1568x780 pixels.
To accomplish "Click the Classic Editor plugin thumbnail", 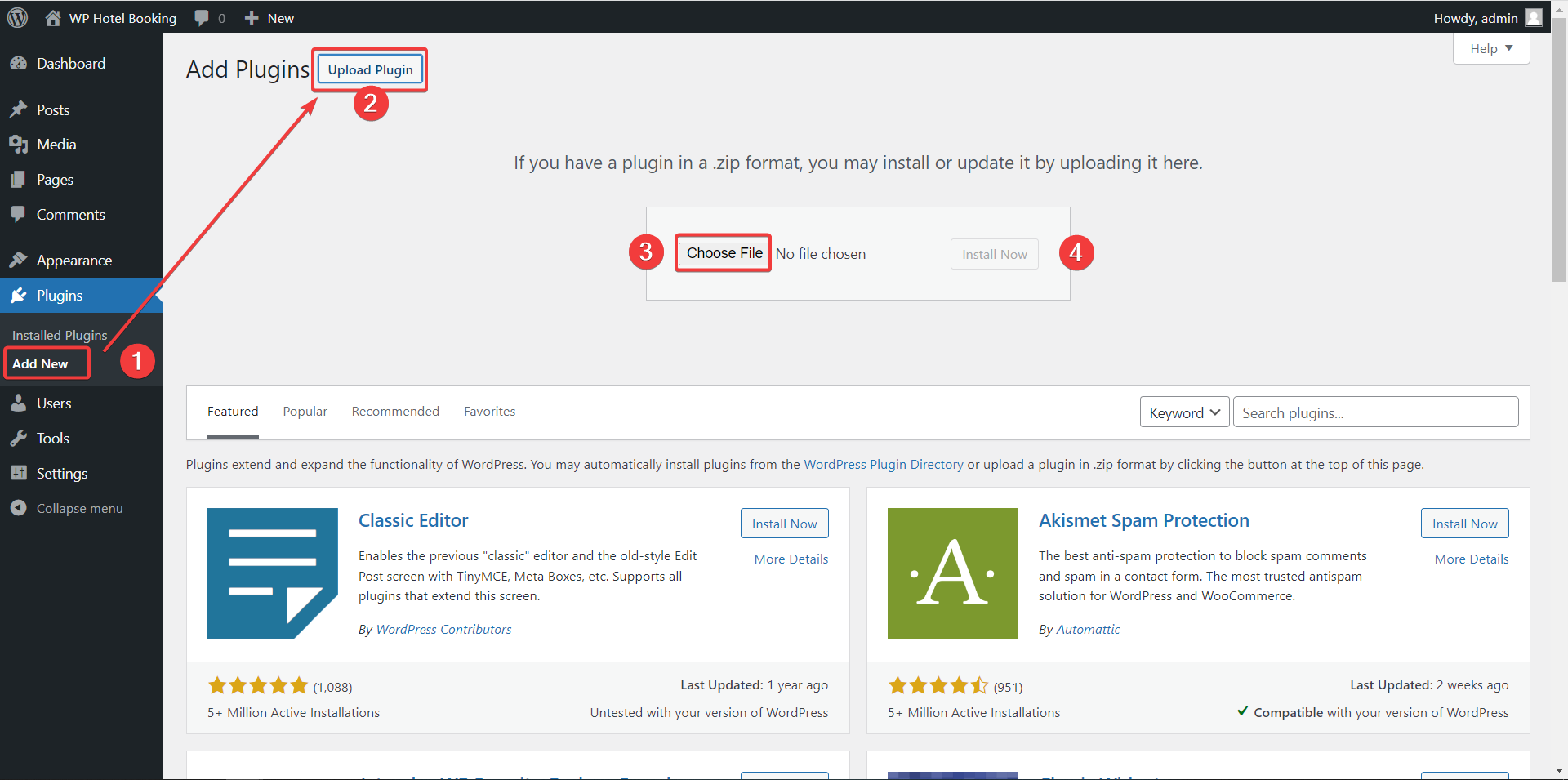I will coord(273,573).
